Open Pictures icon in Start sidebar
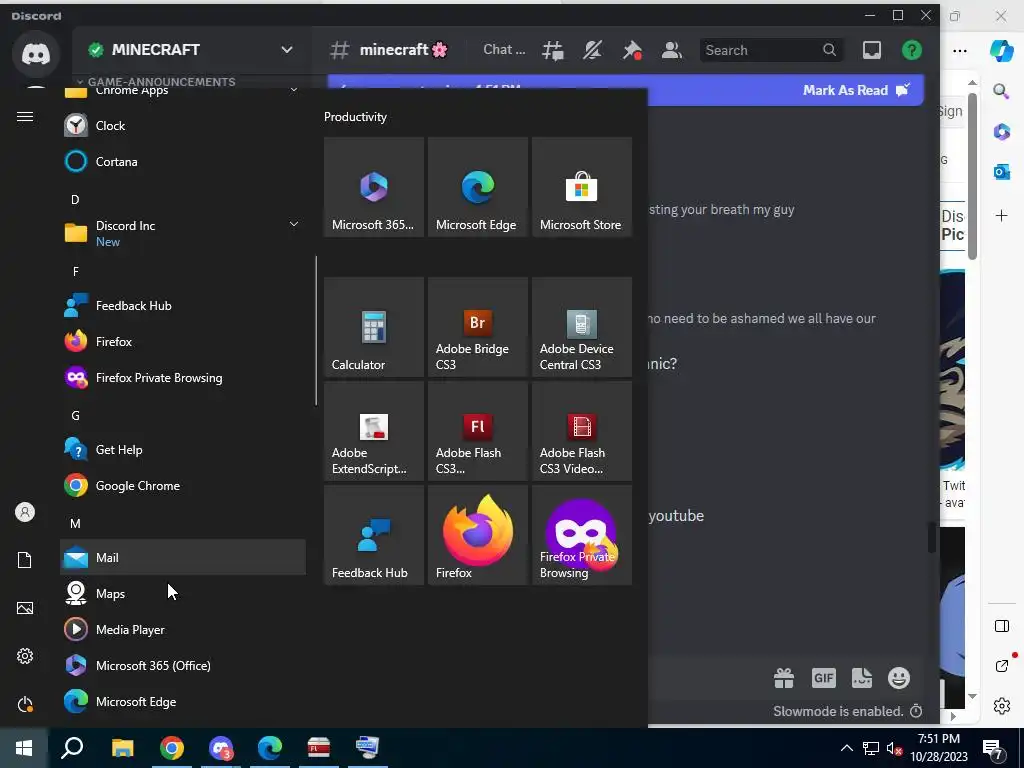Viewport: 1024px width, 768px height. [x=25, y=608]
